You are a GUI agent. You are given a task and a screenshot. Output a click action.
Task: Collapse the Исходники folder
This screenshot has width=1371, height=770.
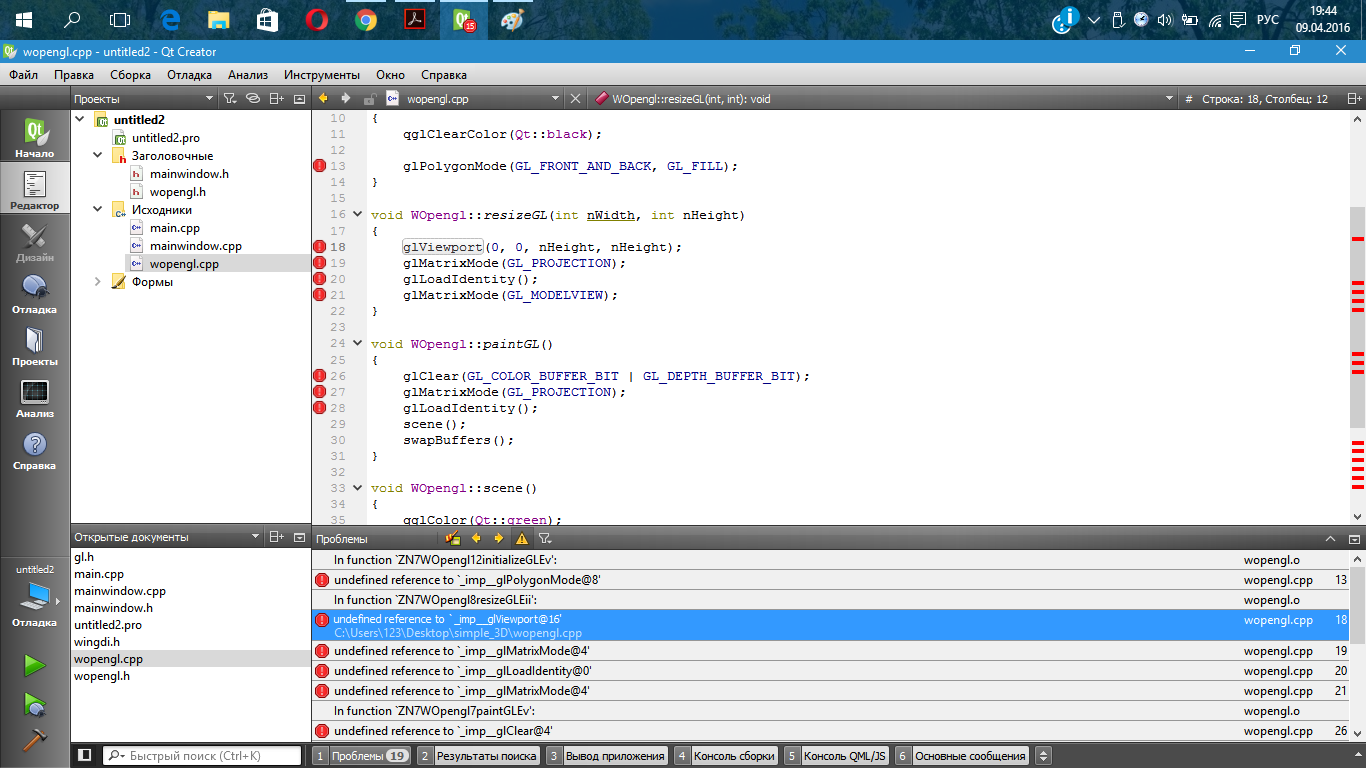[x=98, y=210]
